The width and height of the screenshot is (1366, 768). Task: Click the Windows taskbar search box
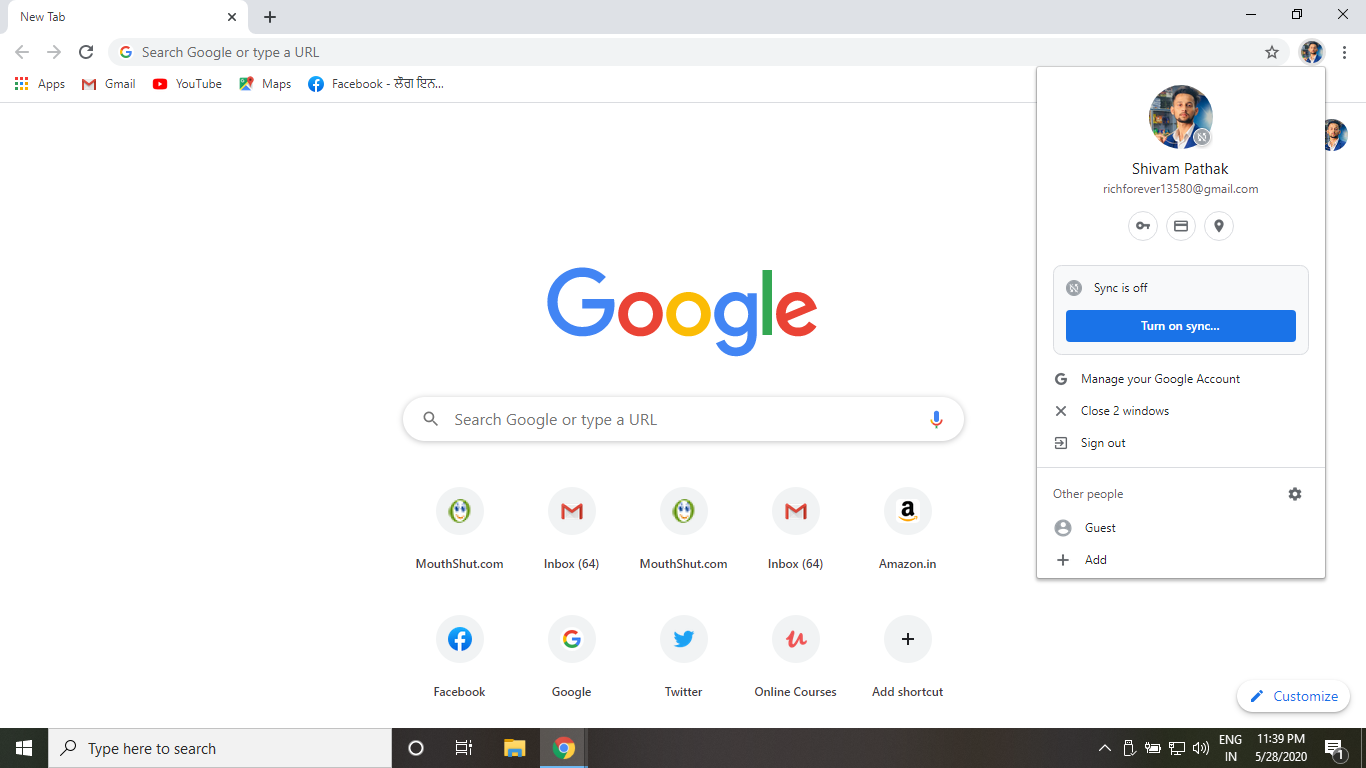pos(220,748)
